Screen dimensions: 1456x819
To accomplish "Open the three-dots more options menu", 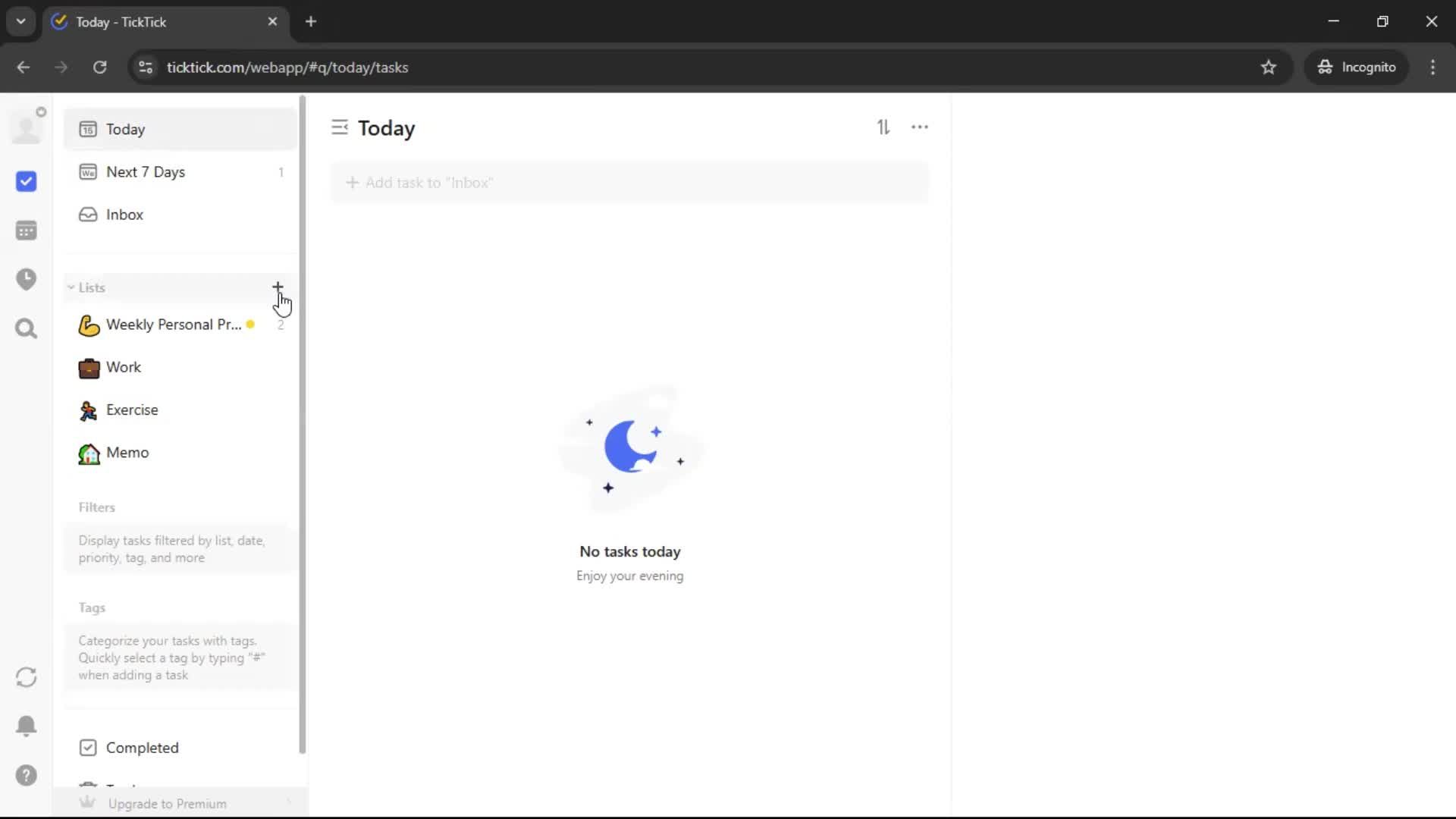I will 919,127.
